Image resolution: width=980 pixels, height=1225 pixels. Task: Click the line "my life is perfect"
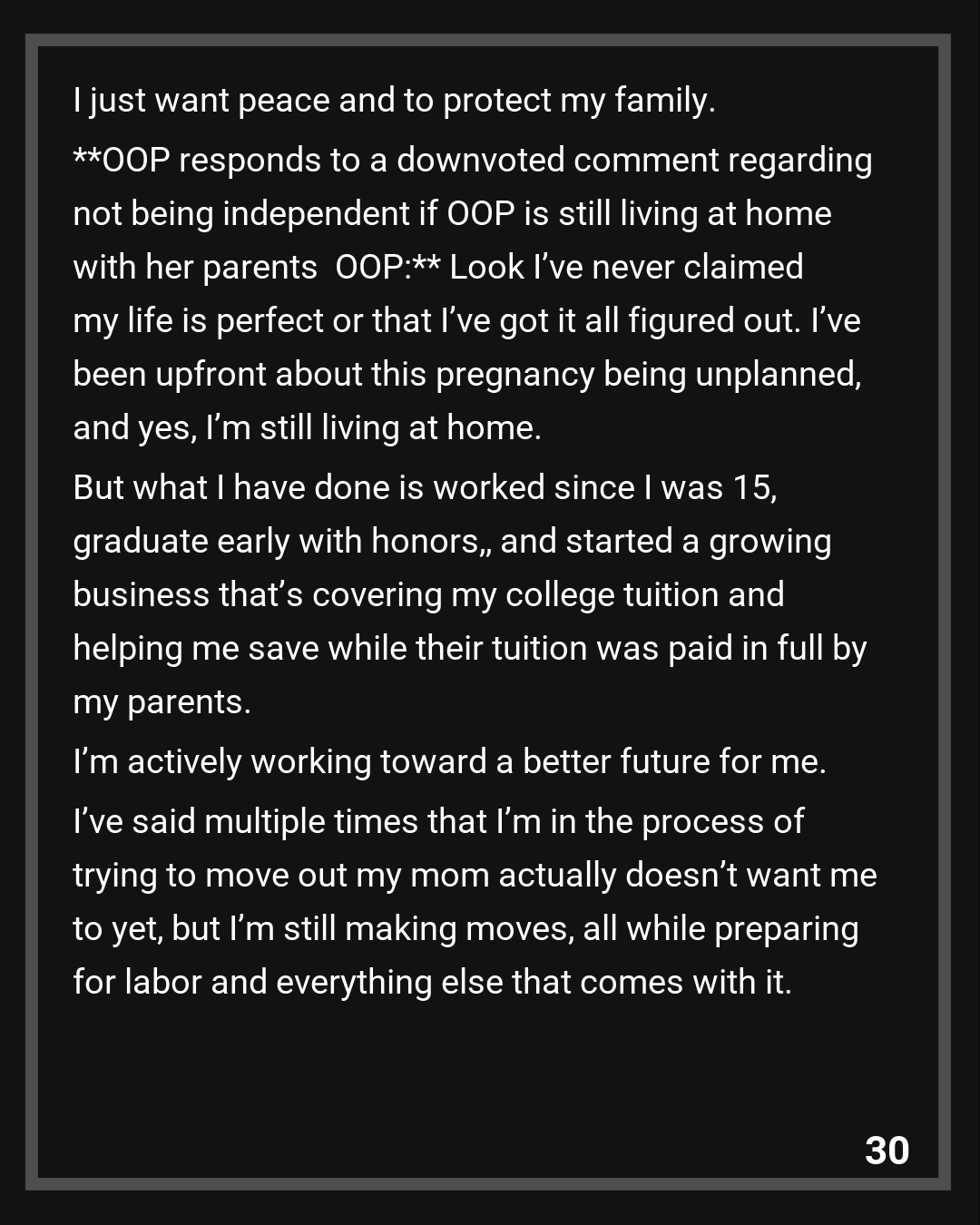coord(466,320)
